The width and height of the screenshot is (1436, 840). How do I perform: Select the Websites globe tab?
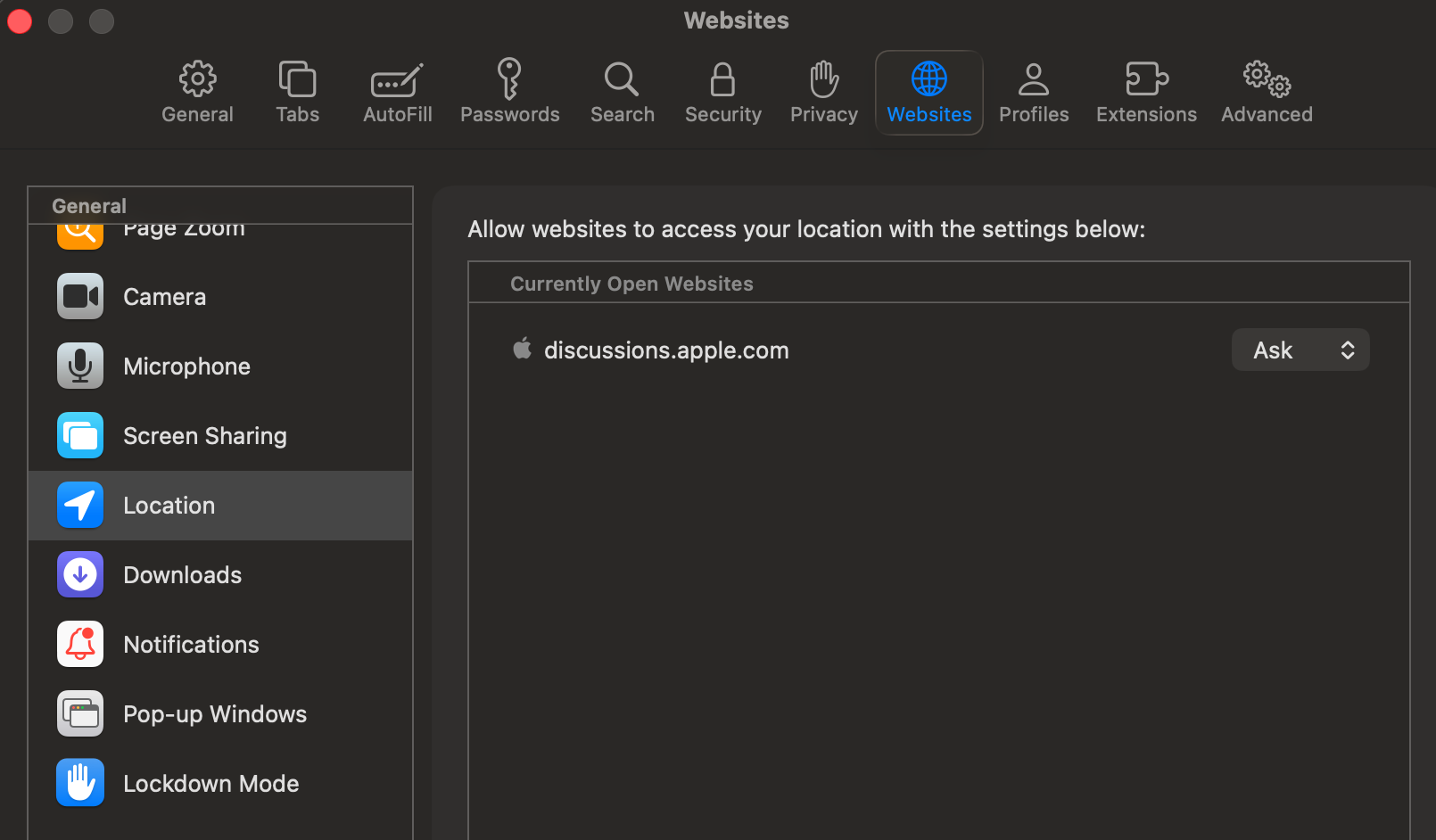coord(928,92)
